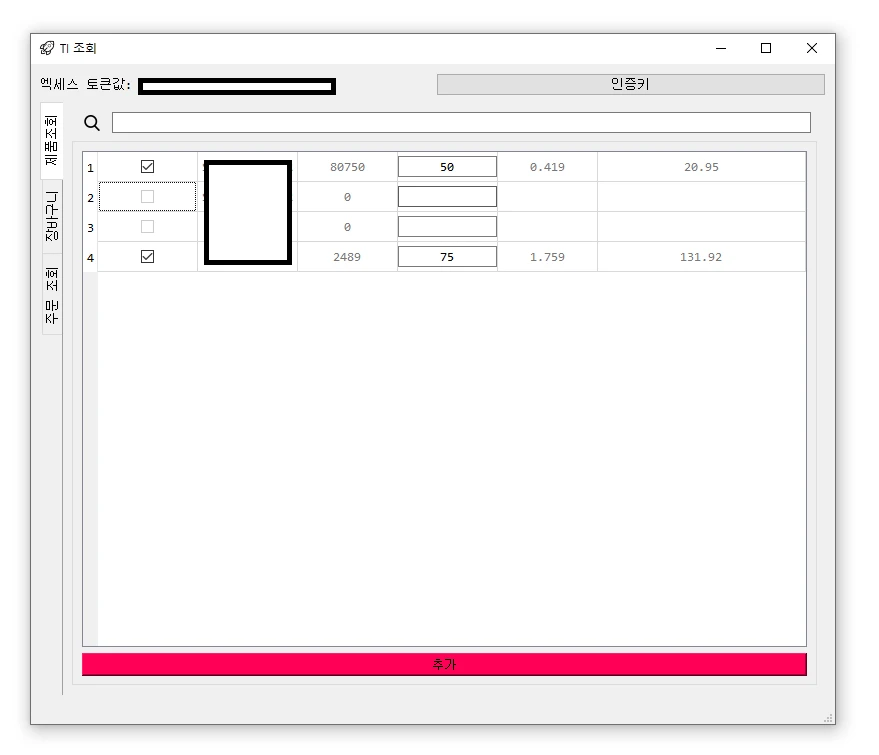
Task: Close the TI 조회 window
Action: point(811,48)
